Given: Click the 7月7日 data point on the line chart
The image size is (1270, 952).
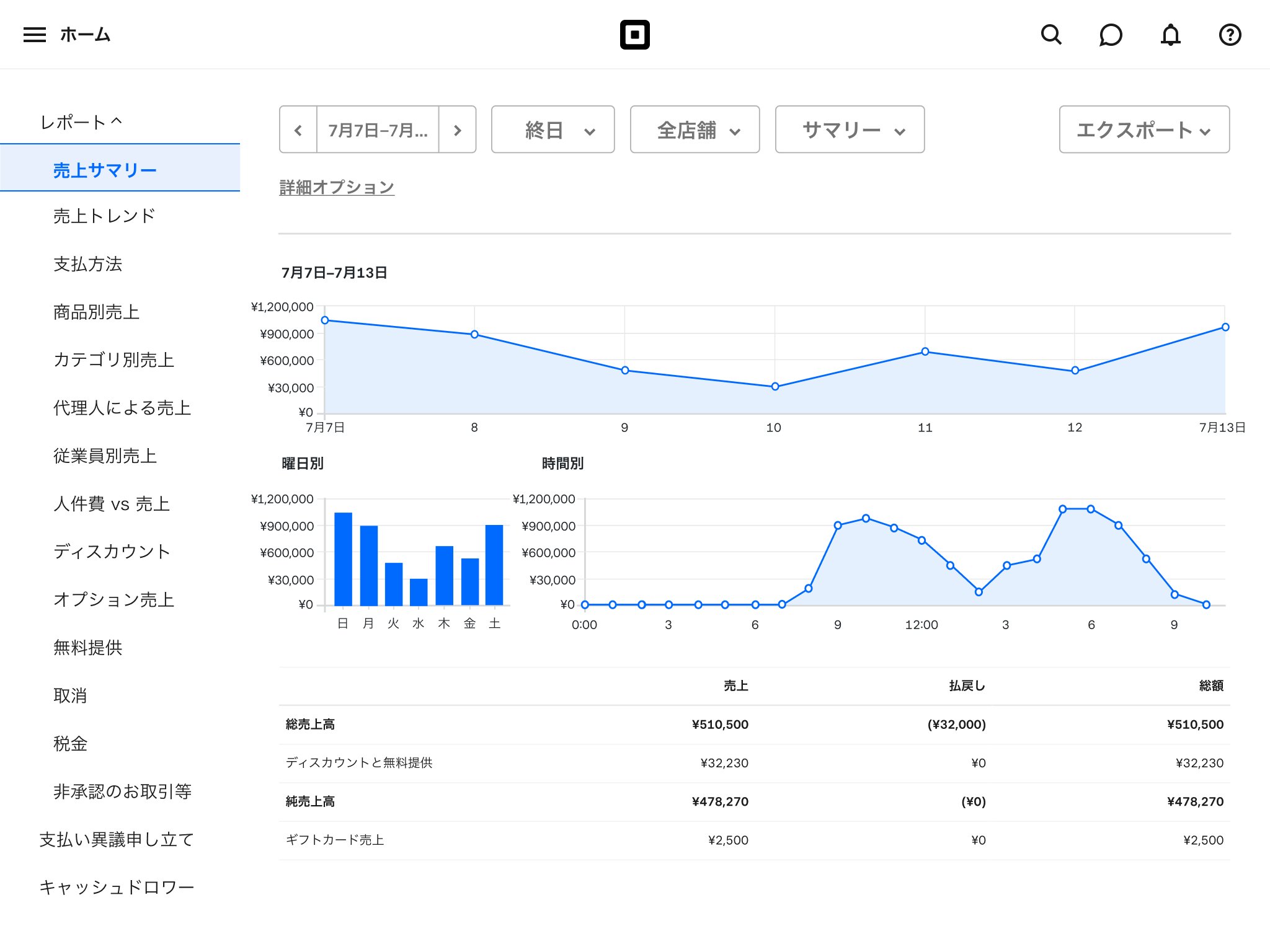Looking at the screenshot, I should [324, 320].
